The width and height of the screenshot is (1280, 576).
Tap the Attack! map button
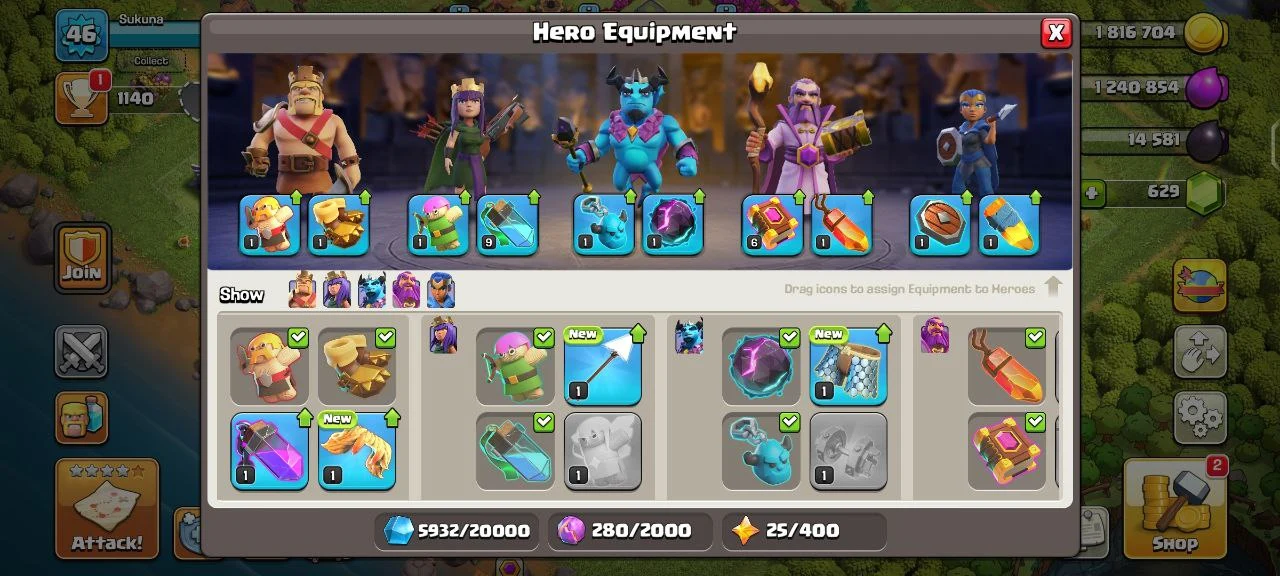click(107, 508)
